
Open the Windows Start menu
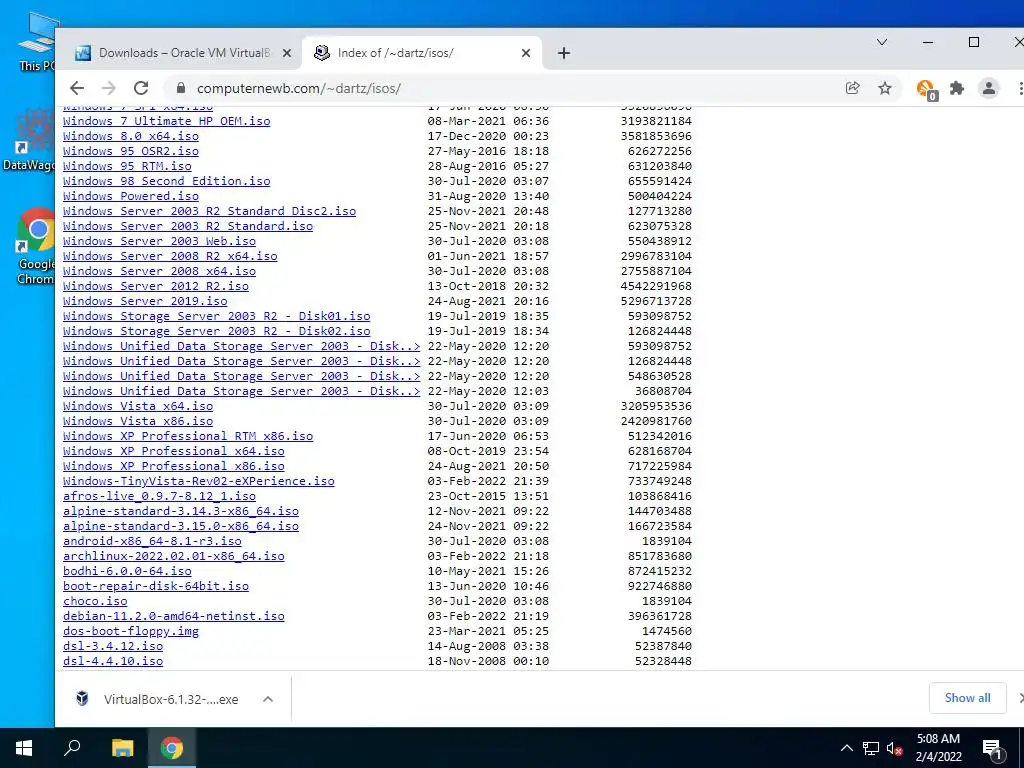pos(24,748)
